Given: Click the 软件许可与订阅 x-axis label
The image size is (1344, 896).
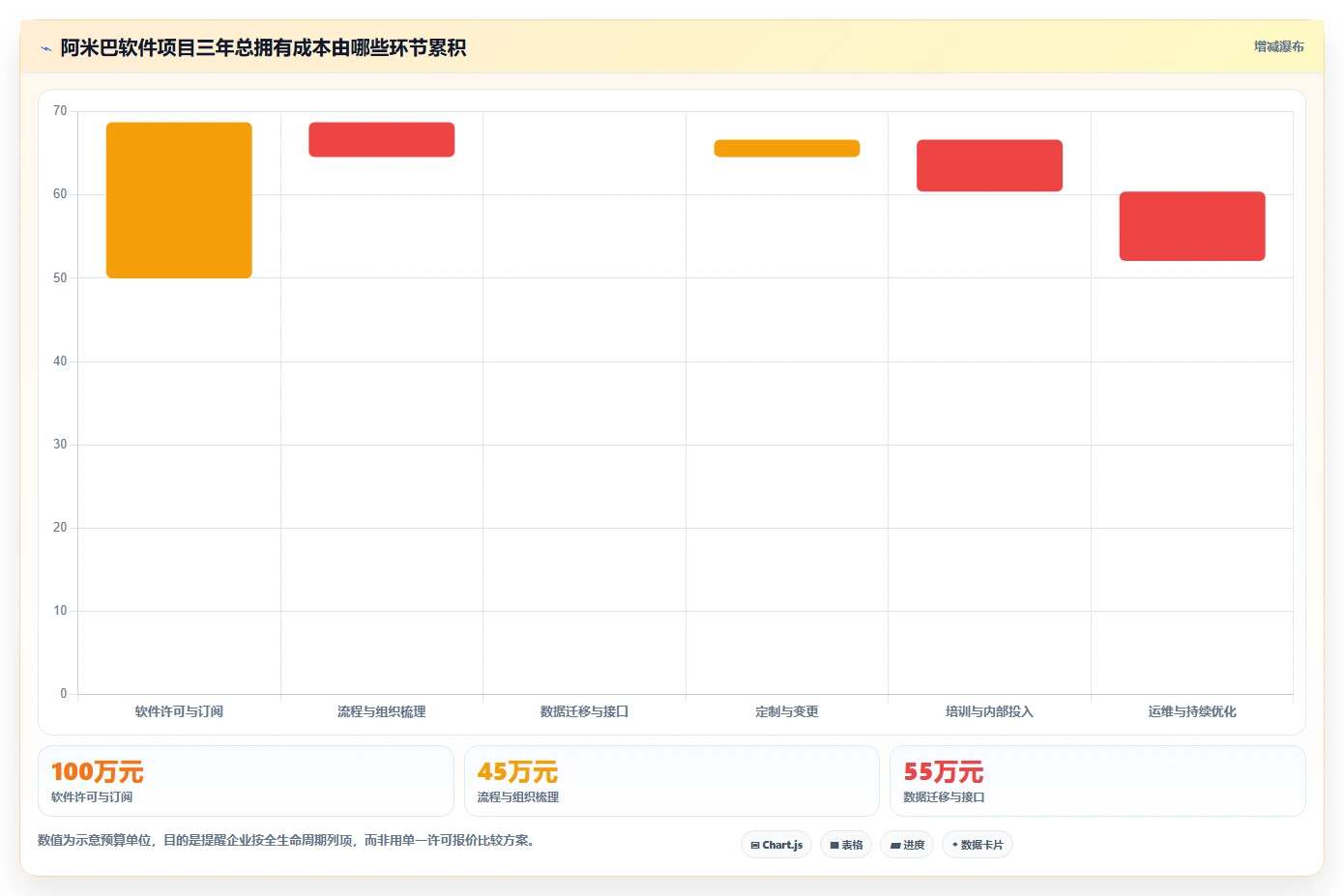Looking at the screenshot, I should [179, 711].
